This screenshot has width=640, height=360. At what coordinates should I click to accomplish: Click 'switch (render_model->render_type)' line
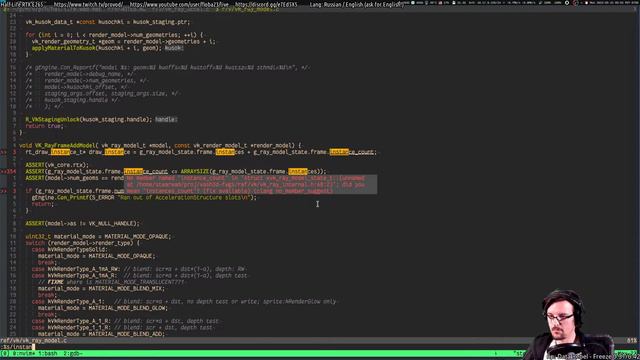(82, 243)
